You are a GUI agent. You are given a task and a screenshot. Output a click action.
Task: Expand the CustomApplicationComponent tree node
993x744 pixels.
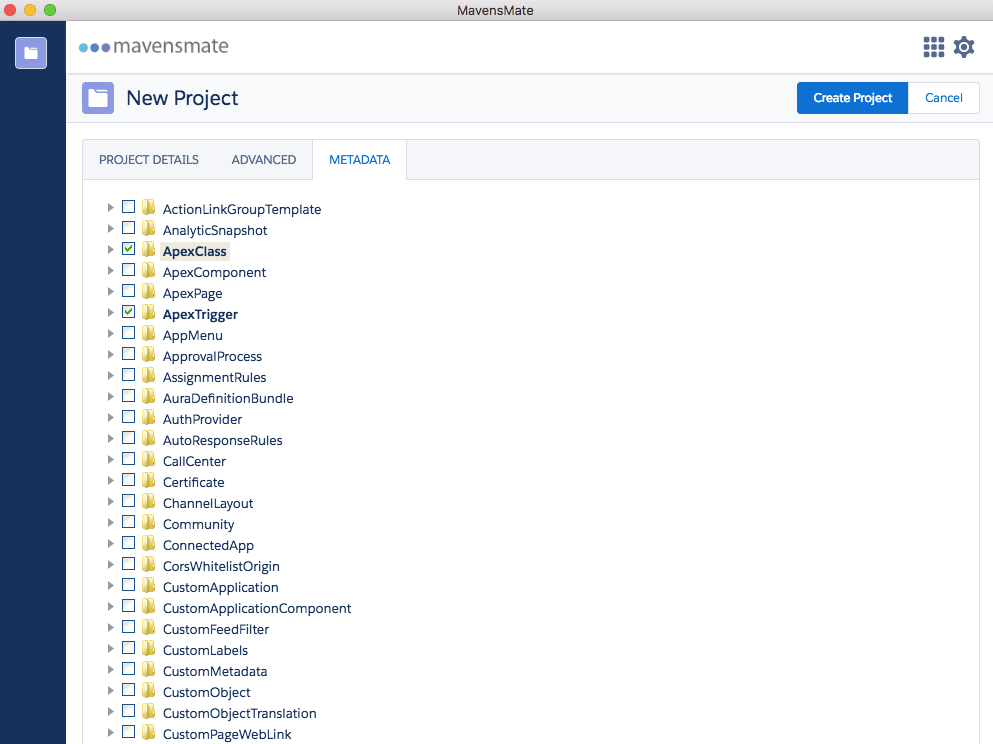(110, 606)
